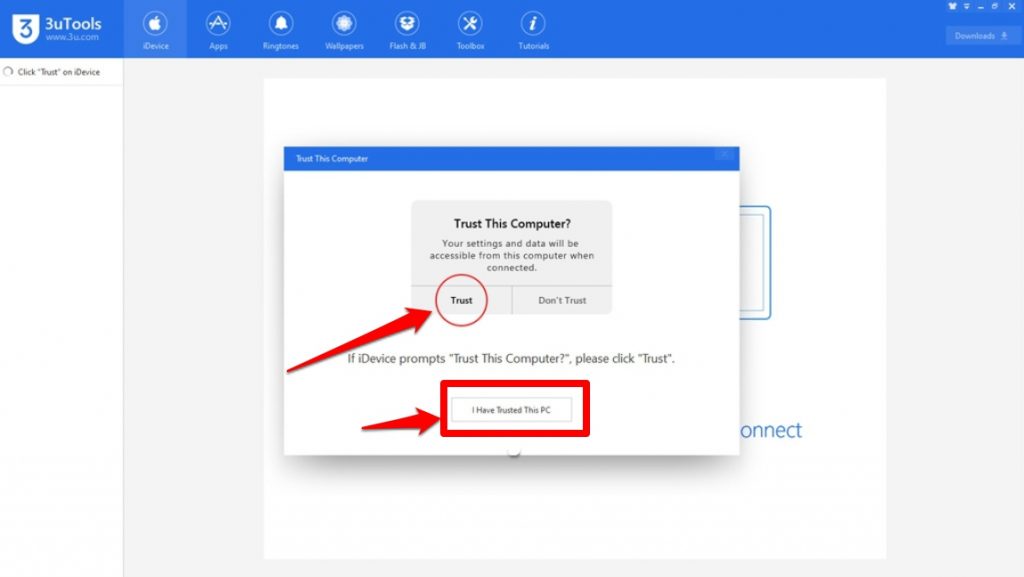Expand the title bar dropdown menu icon

(967, 6)
